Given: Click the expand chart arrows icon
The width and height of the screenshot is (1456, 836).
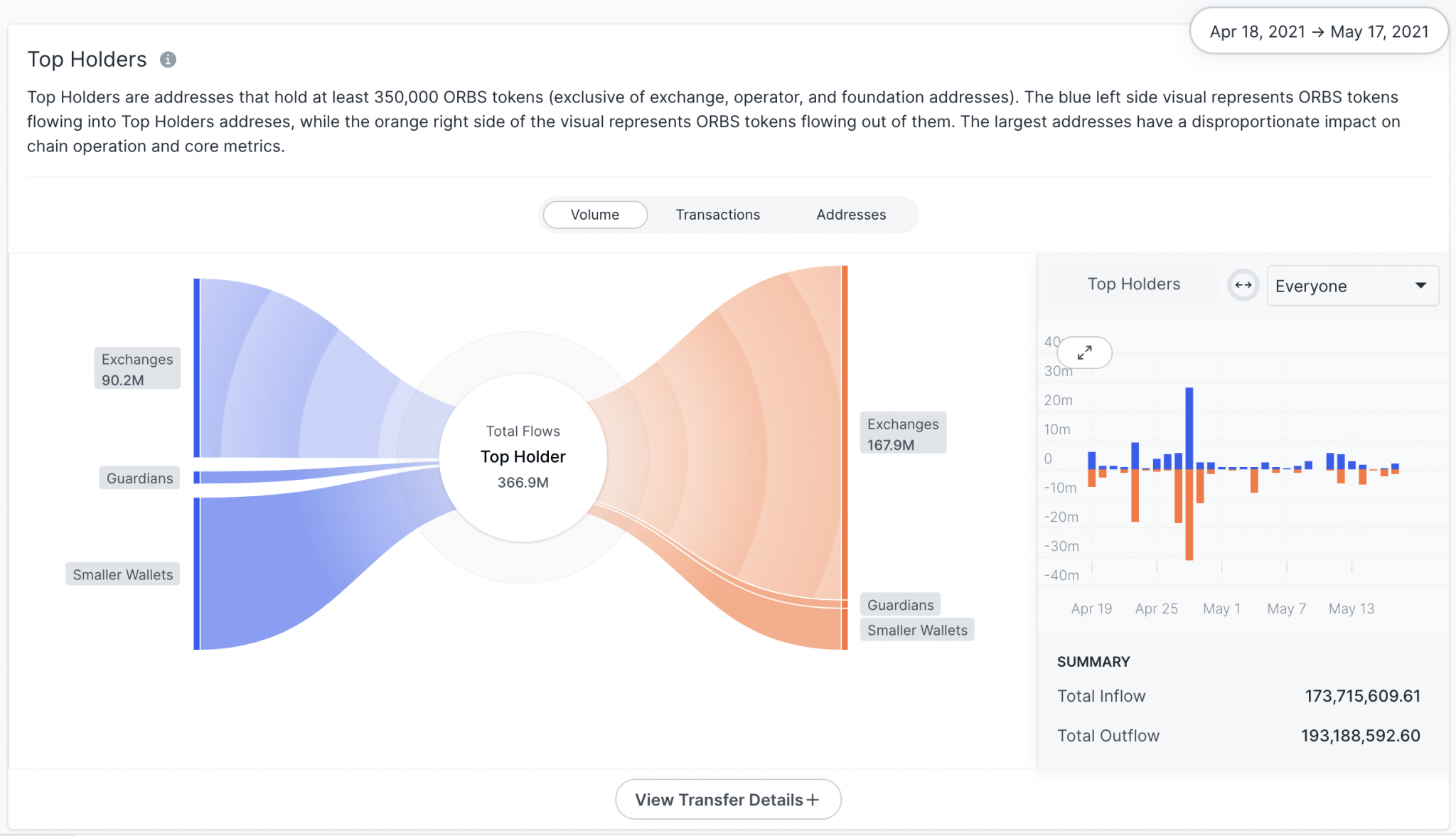Looking at the screenshot, I should 1084,353.
